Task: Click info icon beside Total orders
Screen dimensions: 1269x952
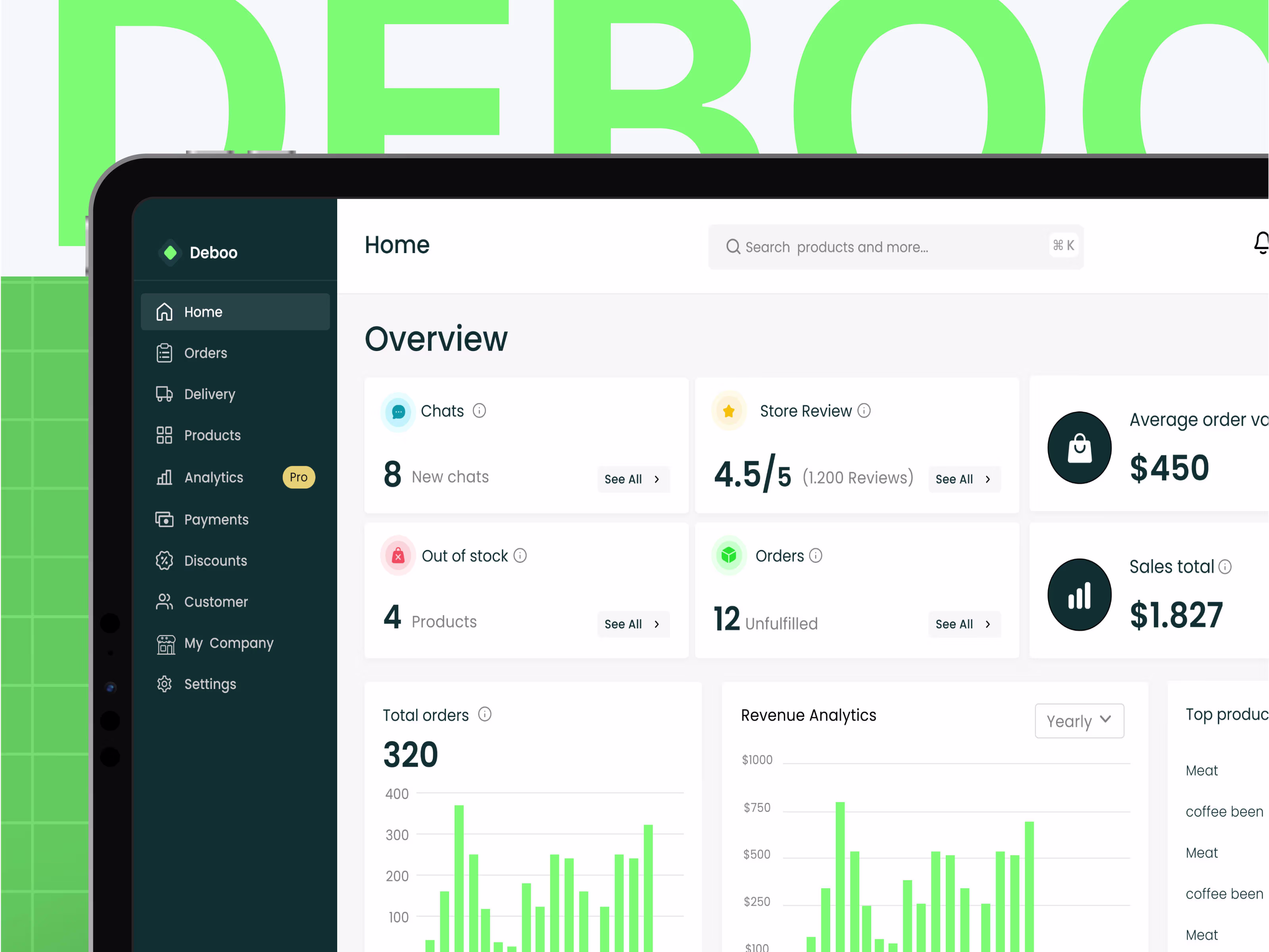Action: (x=485, y=714)
